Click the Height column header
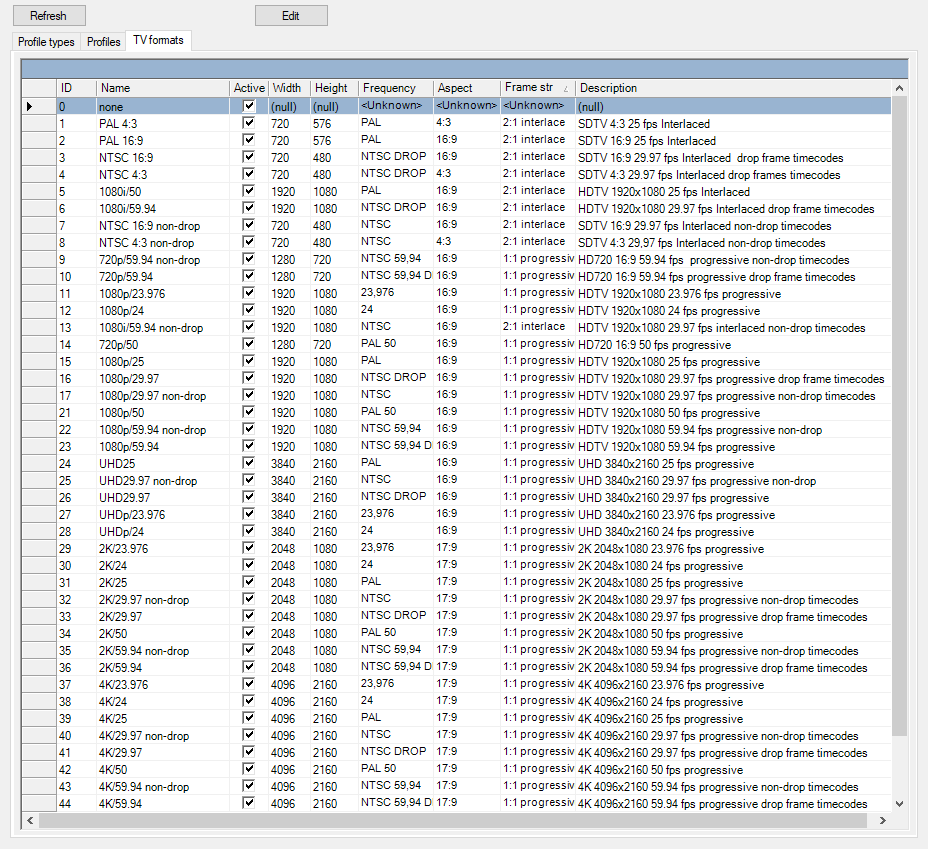 coord(334,88)
